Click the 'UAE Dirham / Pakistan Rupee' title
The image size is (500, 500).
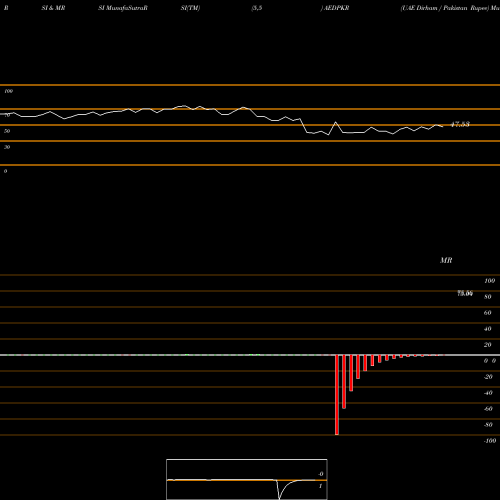pos(445,8)
